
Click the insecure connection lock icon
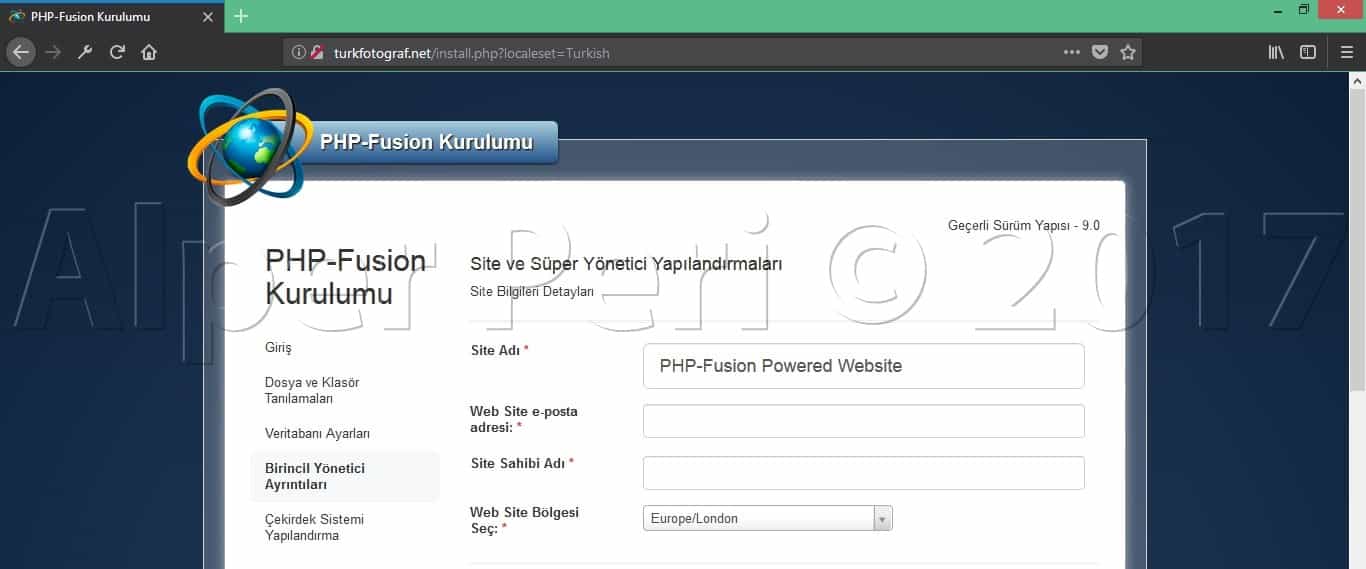tap(317, 52)
